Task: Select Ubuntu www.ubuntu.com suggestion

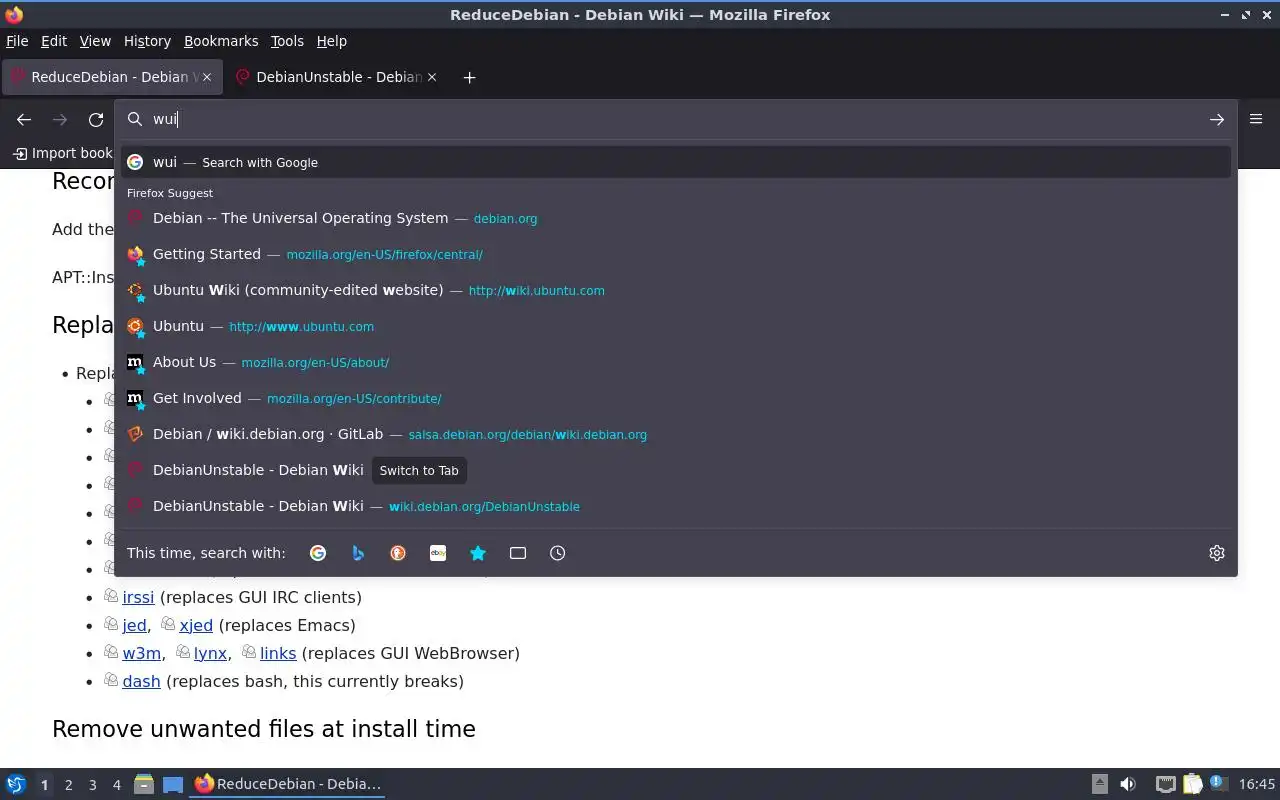Action: pos(676,326)
